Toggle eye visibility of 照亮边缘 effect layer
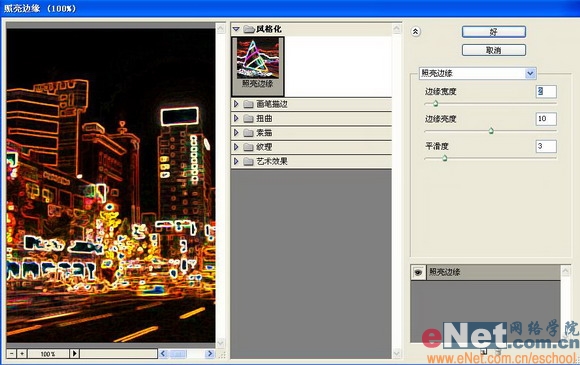 pos(418,273)
